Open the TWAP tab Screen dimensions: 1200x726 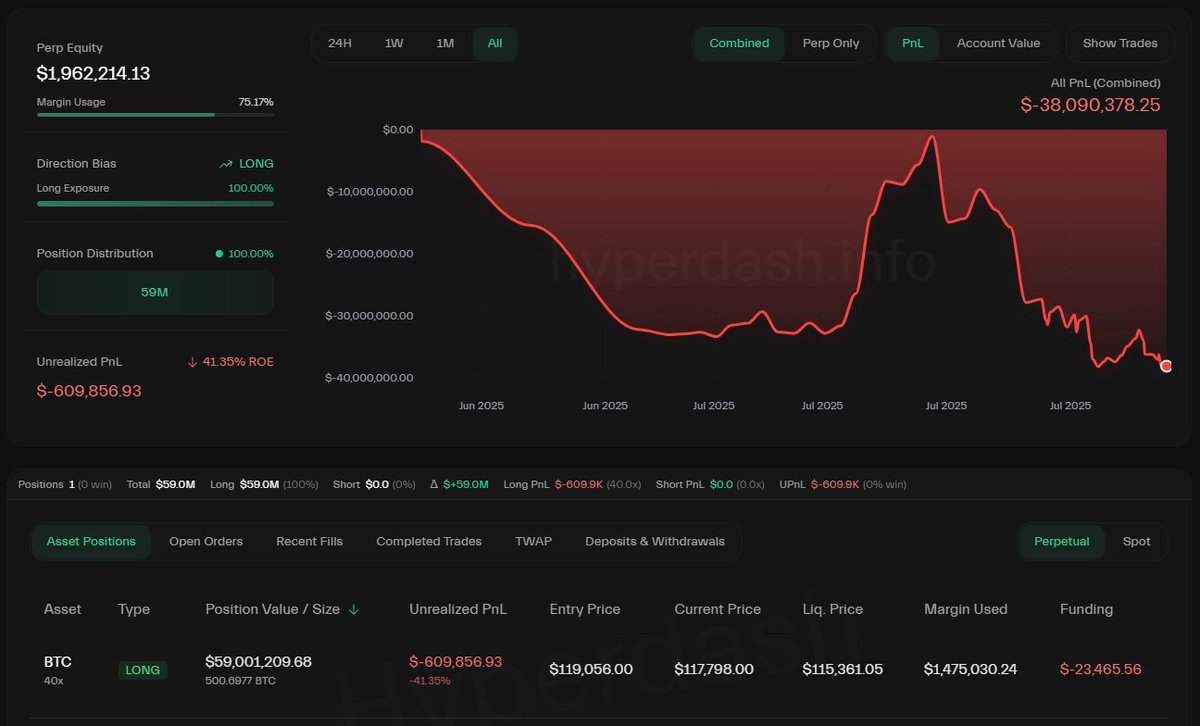click(533, 541)
